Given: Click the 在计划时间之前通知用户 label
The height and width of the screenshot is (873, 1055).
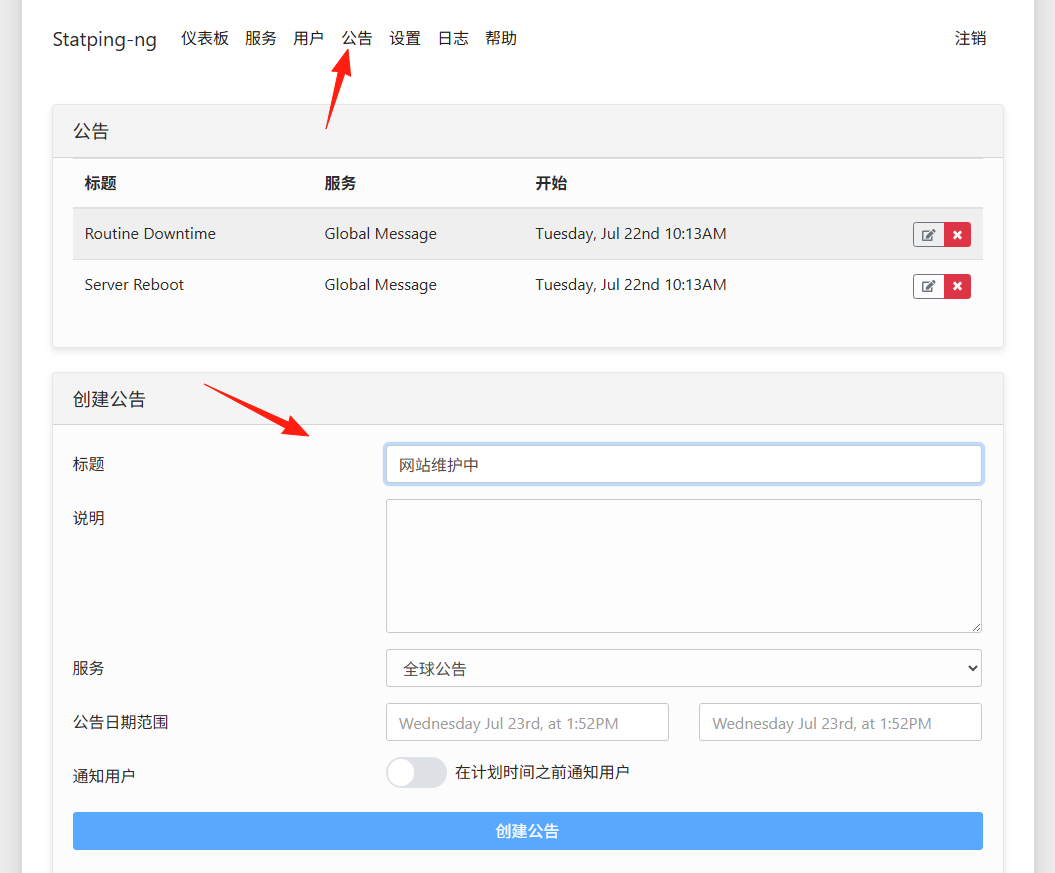Looking at the screenshot, I should (542, 772).
